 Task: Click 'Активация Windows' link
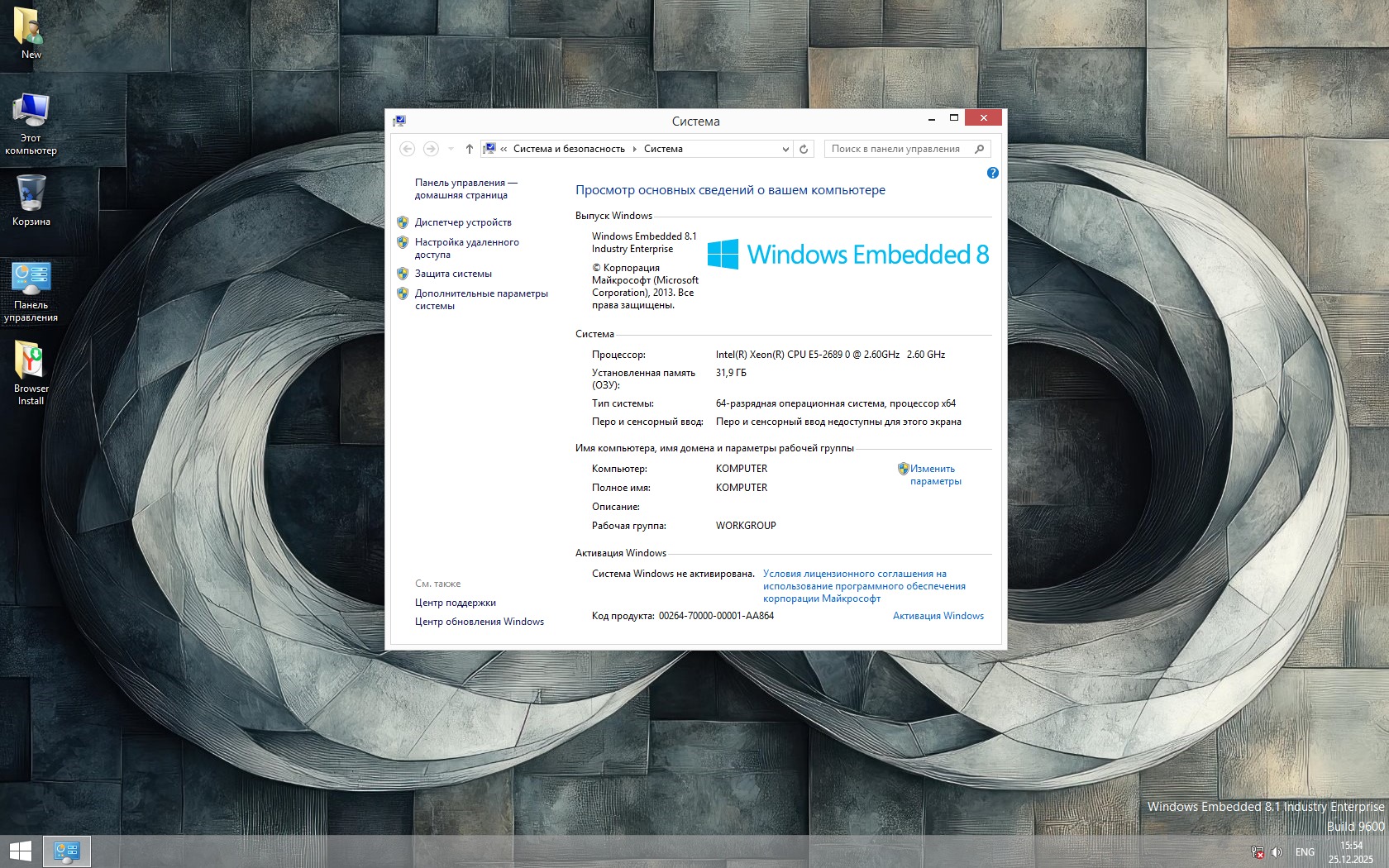(938, 616)
